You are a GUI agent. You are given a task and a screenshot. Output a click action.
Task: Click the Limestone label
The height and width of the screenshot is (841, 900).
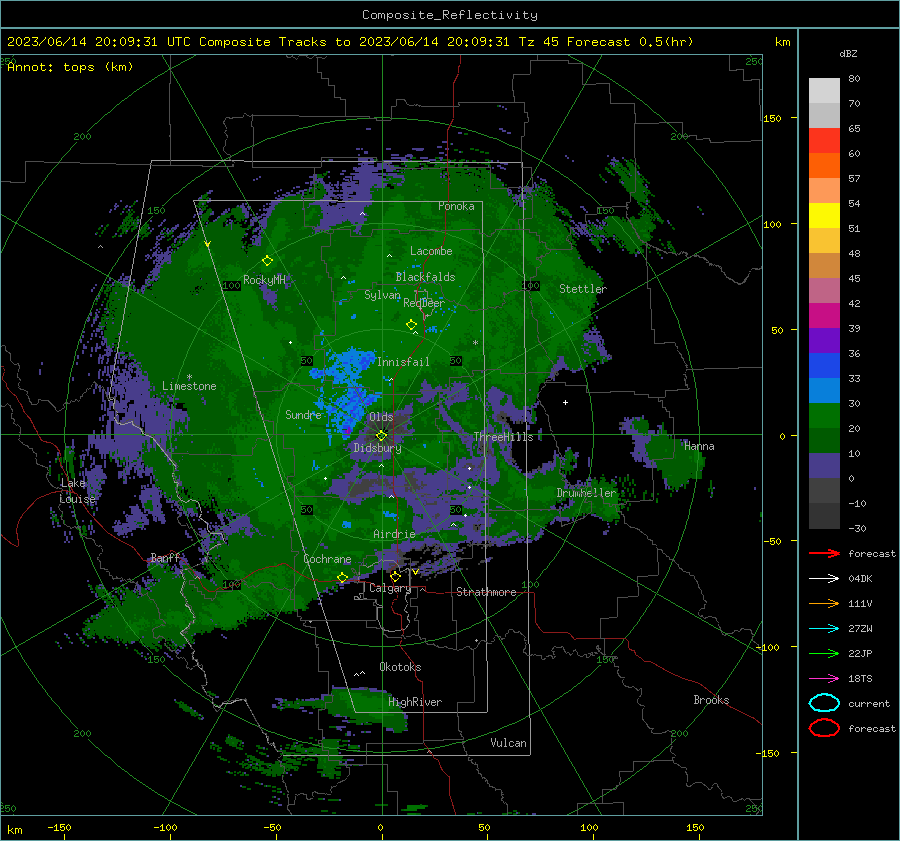tap(189, 386)
